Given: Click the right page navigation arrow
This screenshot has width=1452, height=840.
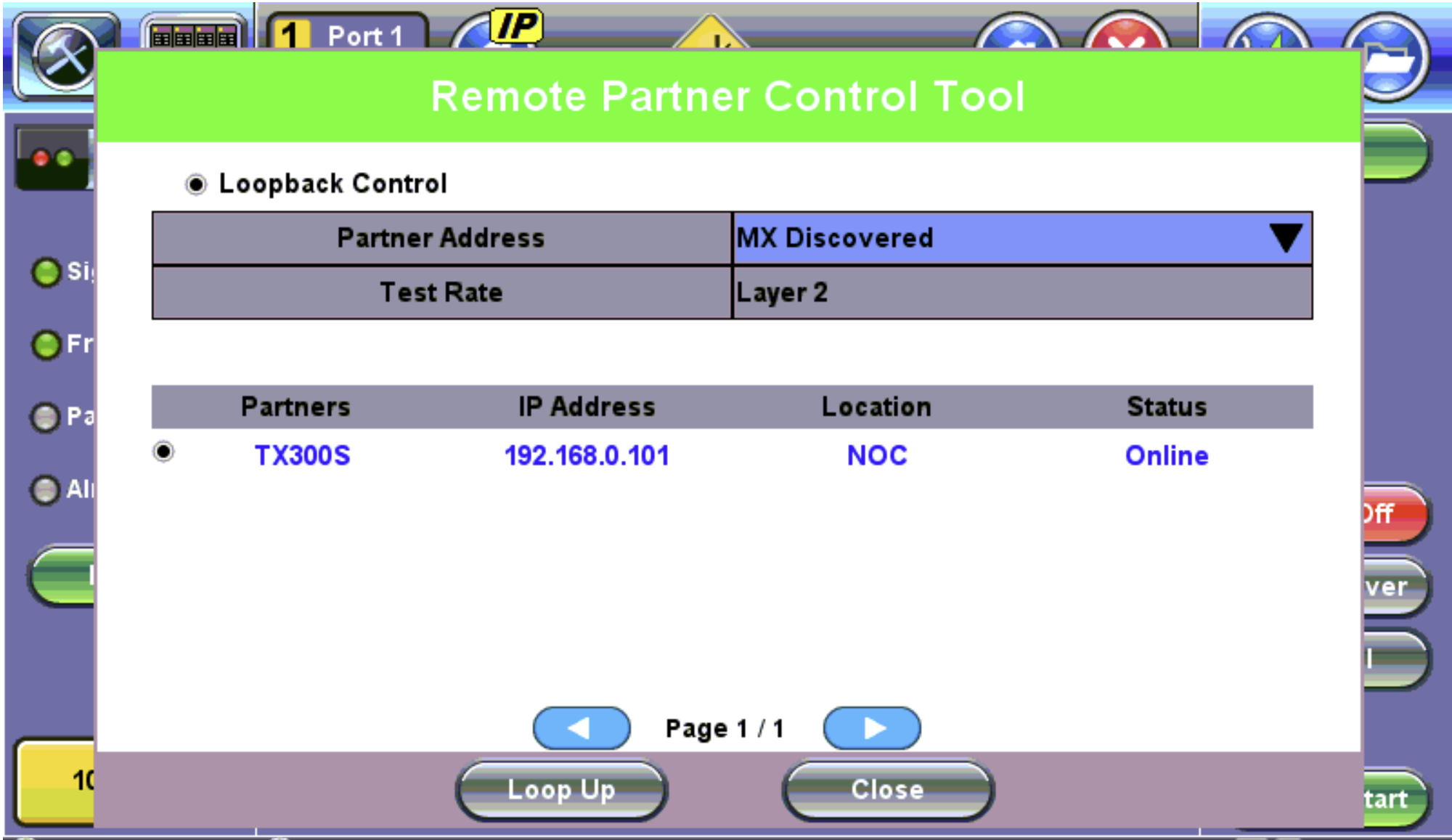Looking at the screenshot, I should (871, 728).
